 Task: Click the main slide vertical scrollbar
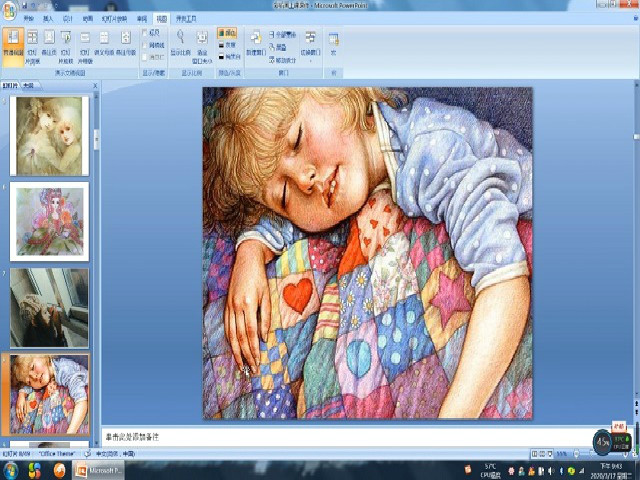[636, 237]
